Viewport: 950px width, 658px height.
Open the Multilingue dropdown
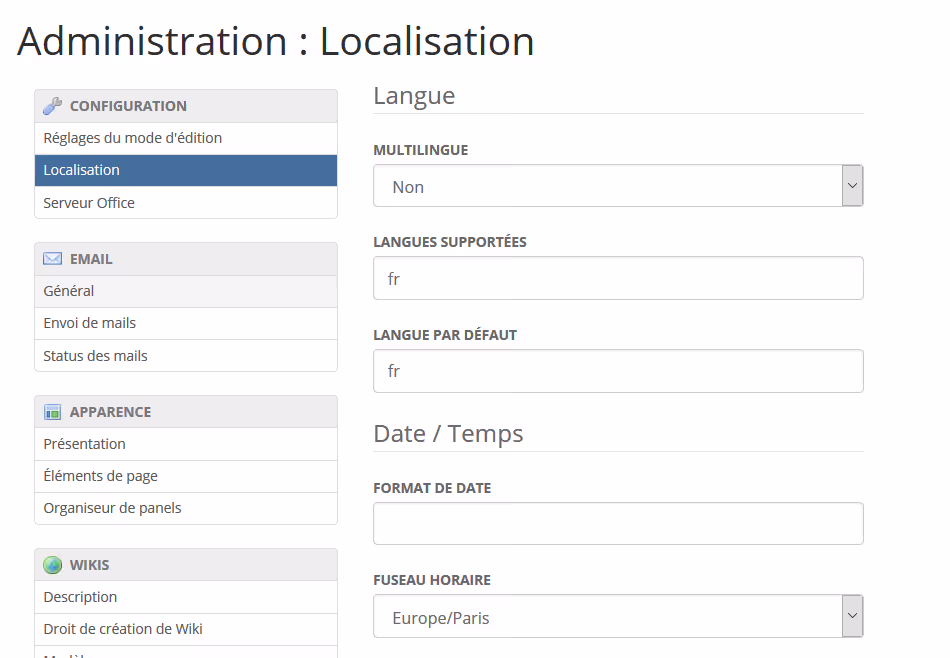617,187
